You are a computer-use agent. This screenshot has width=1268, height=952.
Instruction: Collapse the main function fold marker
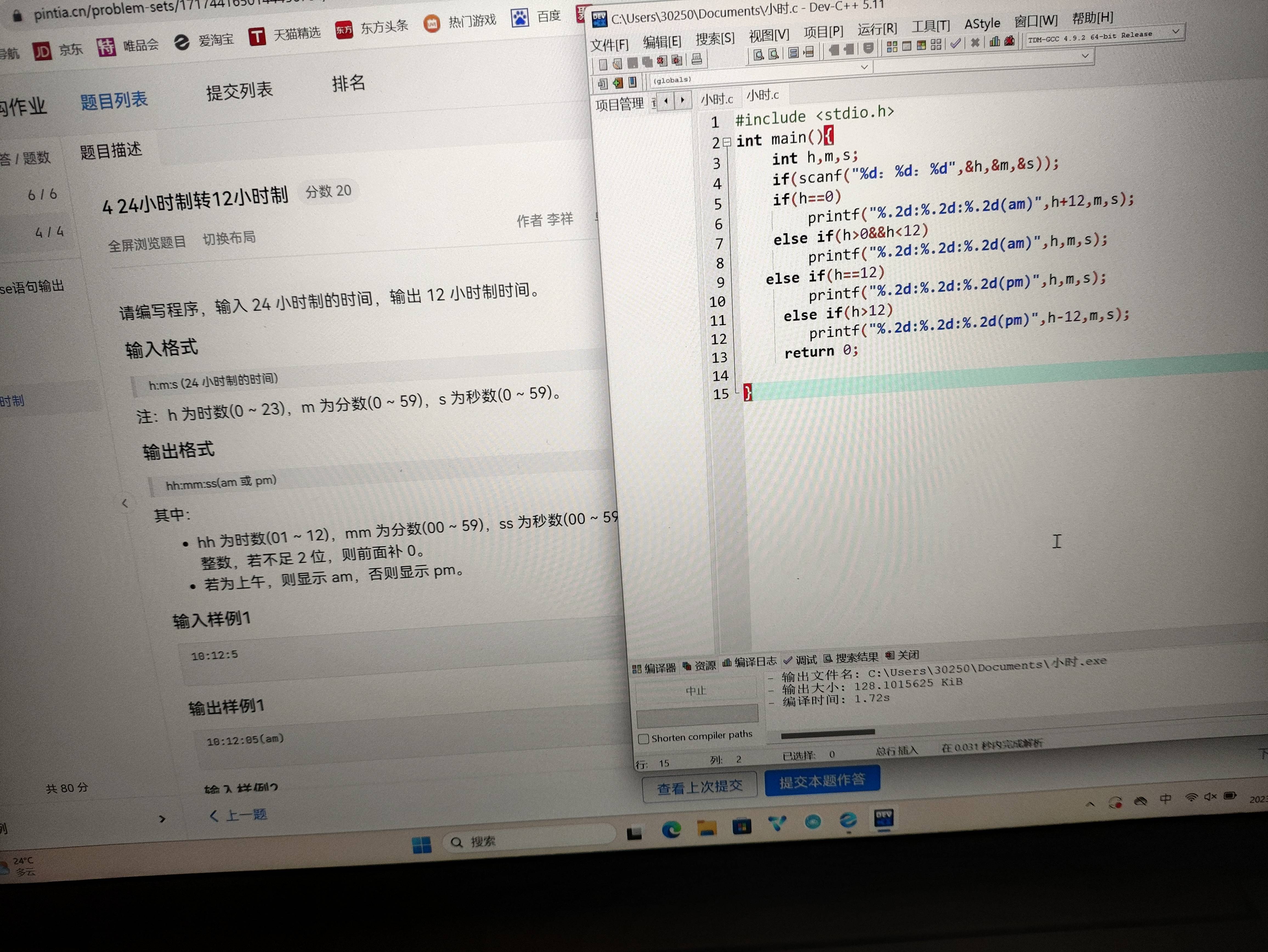pos(727,141)
